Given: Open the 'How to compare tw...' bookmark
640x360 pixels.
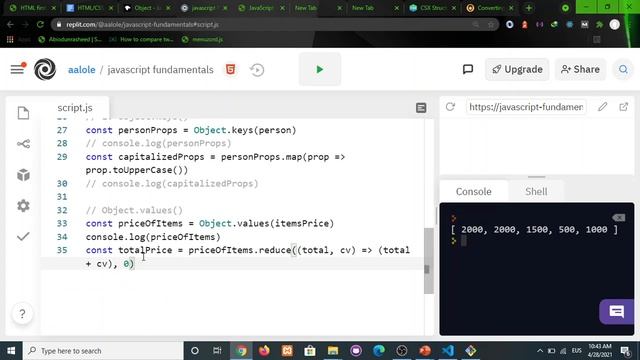Looking at the screenshot, I should coord(141,39).
